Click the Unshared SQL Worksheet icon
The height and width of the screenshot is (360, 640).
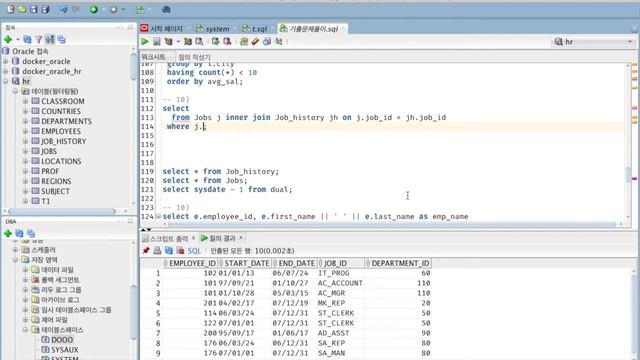click(x=244, y=41)
